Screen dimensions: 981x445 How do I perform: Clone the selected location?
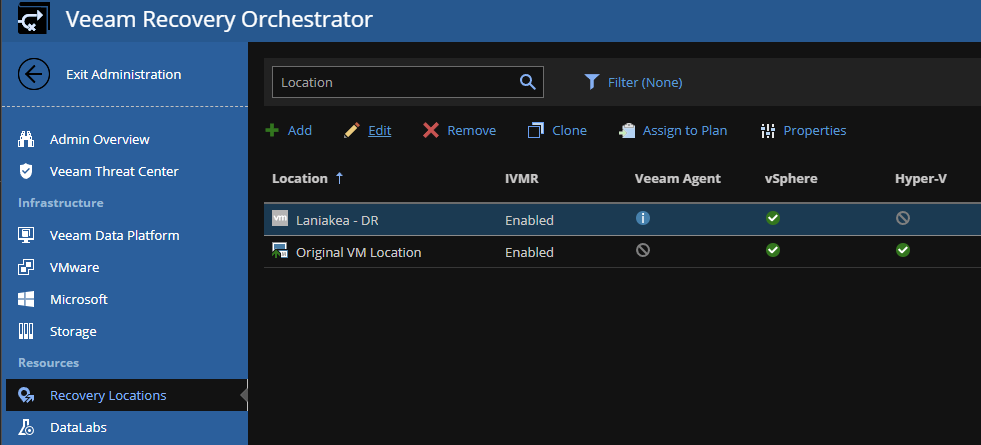click(557, 130)
